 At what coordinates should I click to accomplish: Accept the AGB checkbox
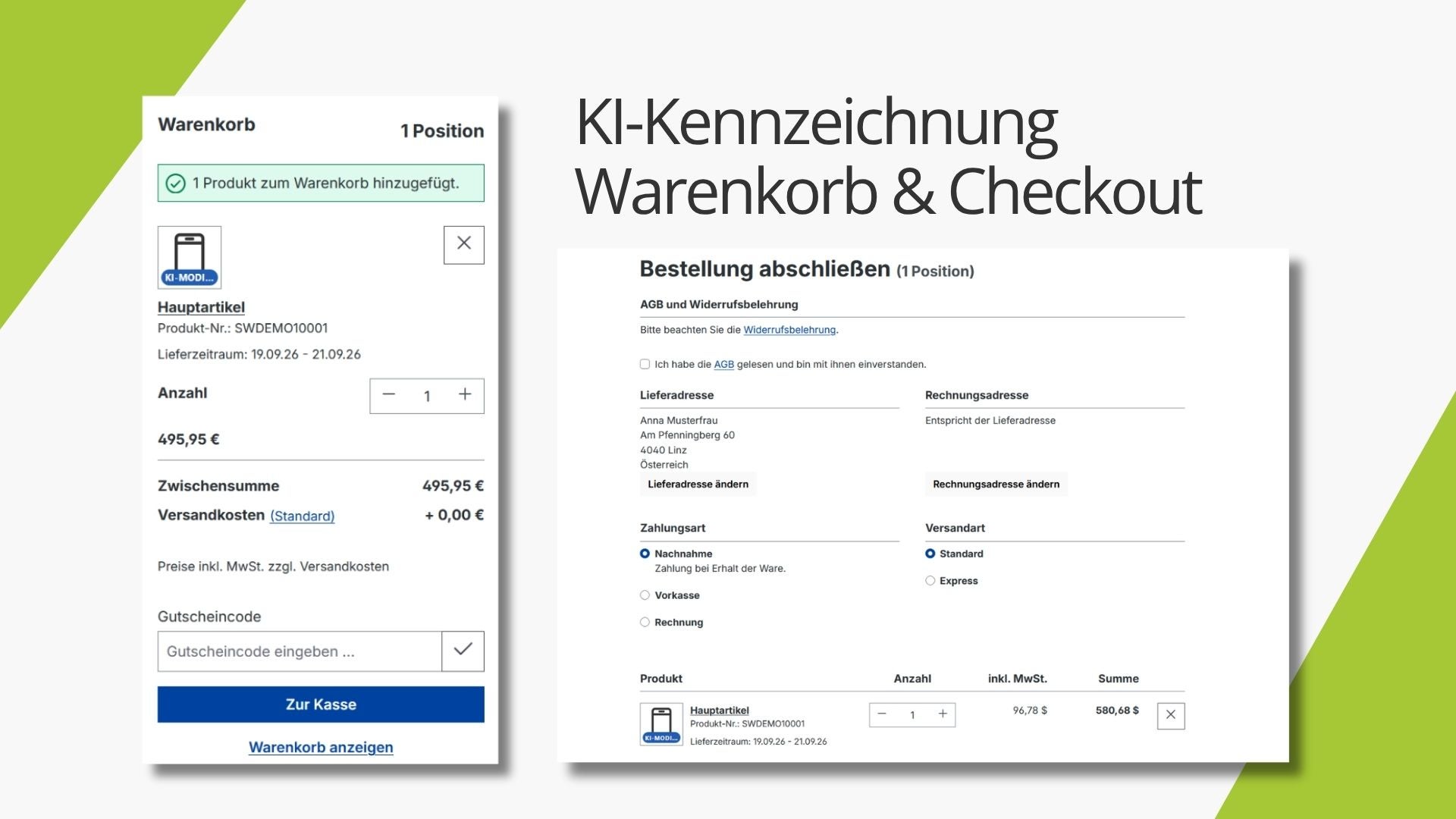pos(645,364)
